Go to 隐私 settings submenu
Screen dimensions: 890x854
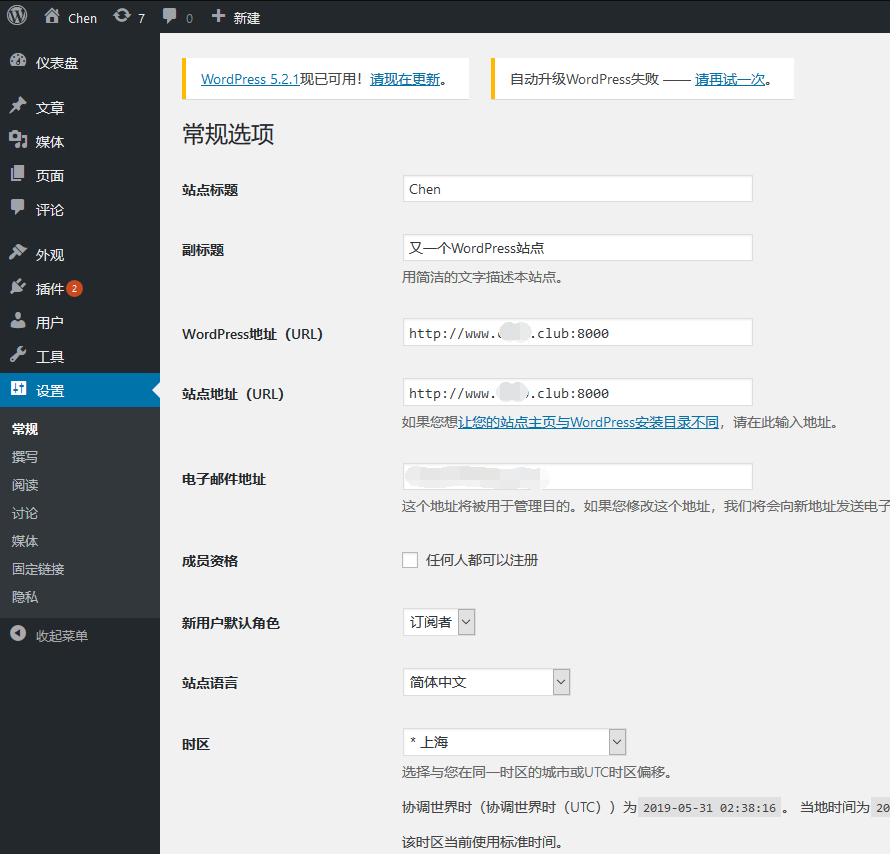[25, 597]
